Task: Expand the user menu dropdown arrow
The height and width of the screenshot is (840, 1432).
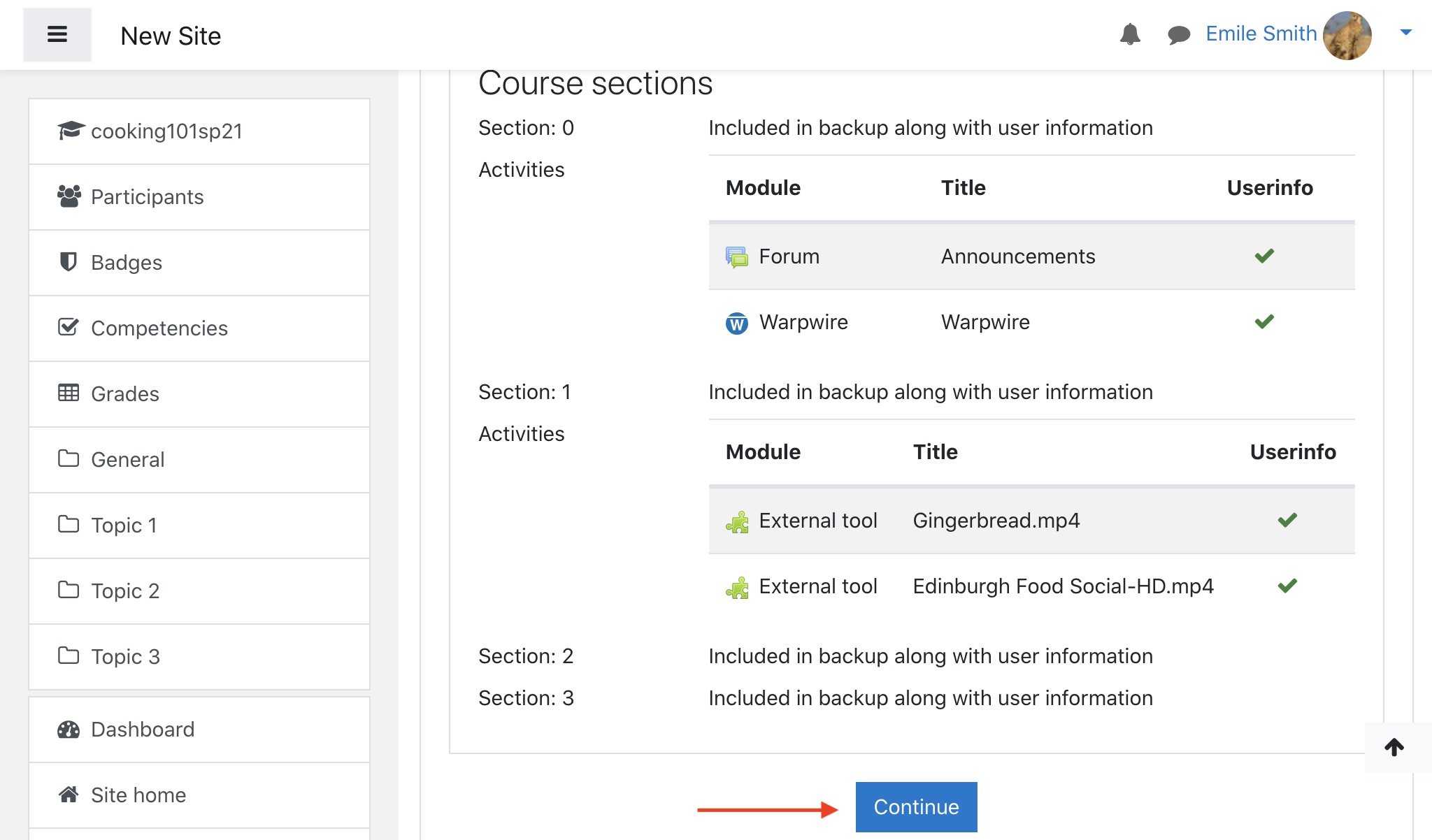Action: coord(1405,32)
